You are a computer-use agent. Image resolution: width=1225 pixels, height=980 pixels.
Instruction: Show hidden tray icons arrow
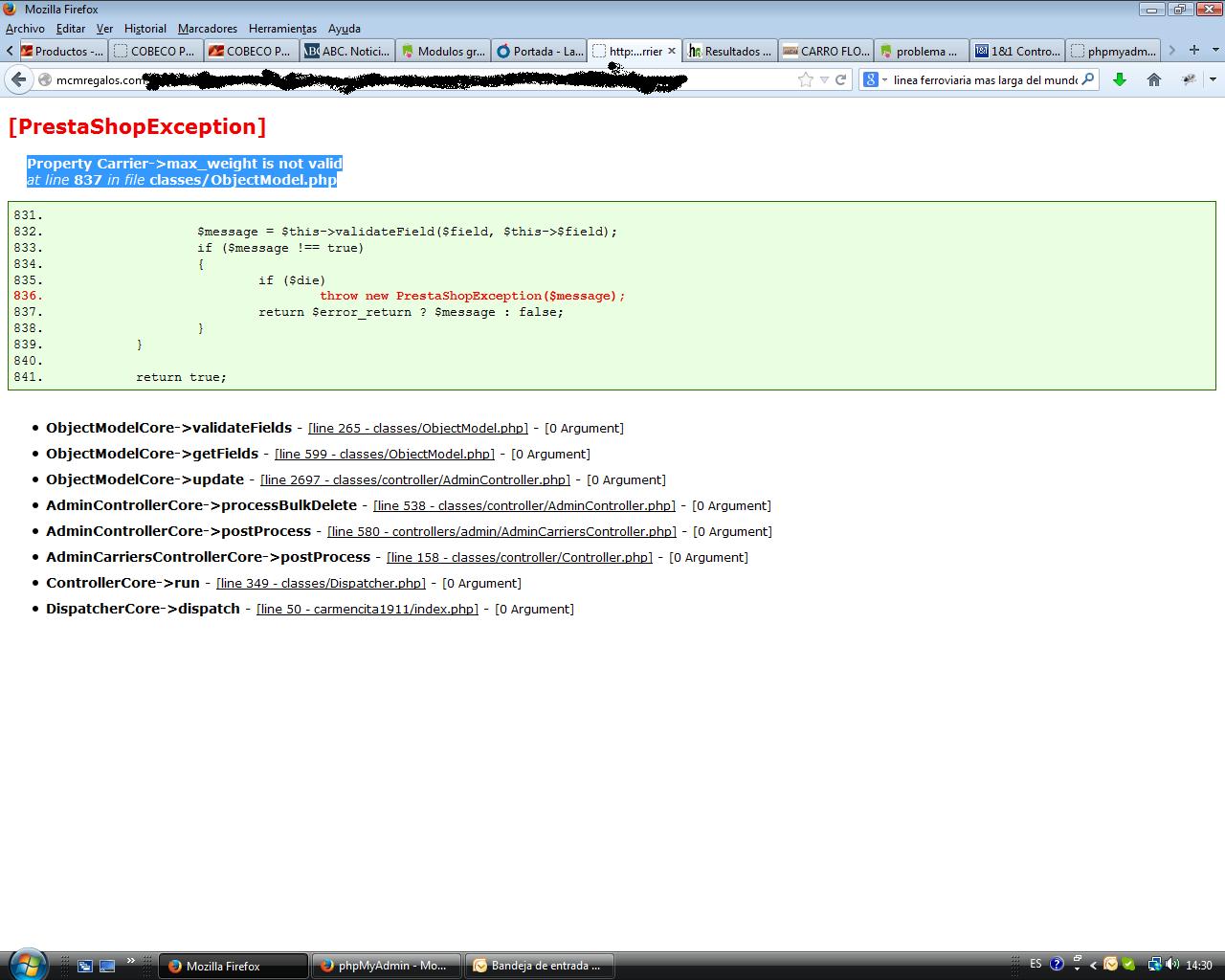(1094, 965)
